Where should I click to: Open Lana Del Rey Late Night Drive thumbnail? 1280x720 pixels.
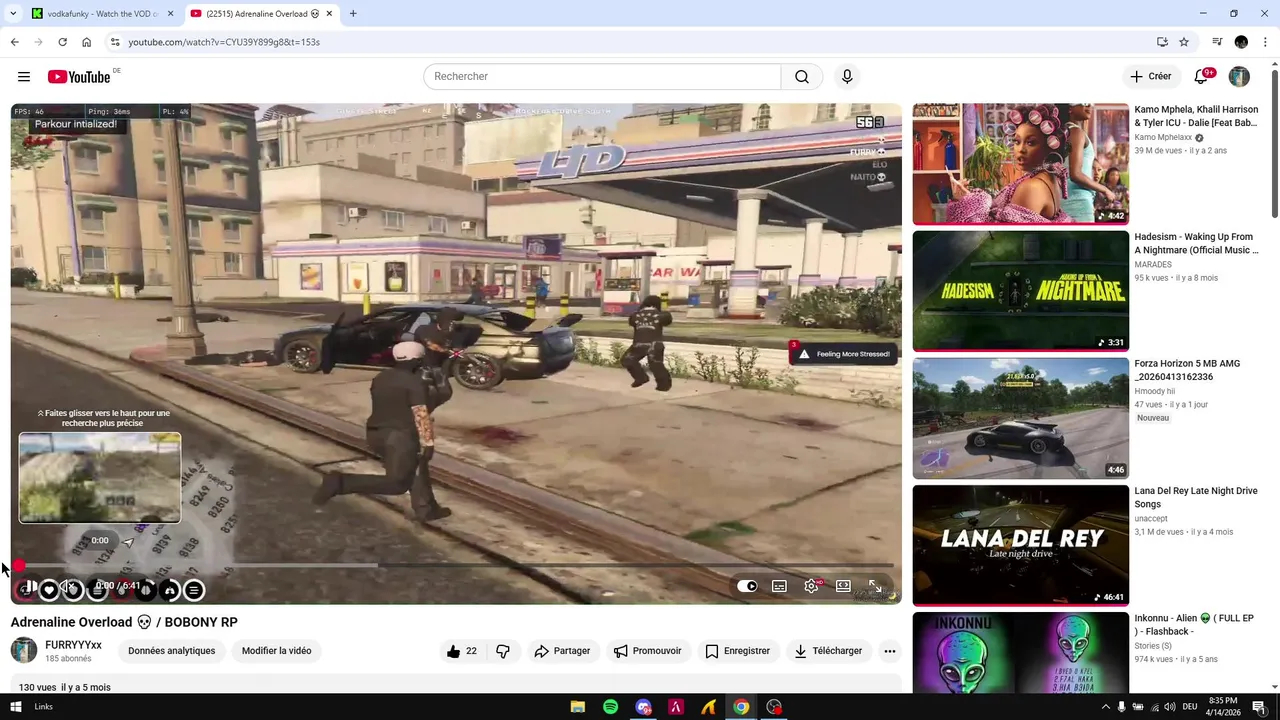pyautogui.click(x=1020, y=545)
